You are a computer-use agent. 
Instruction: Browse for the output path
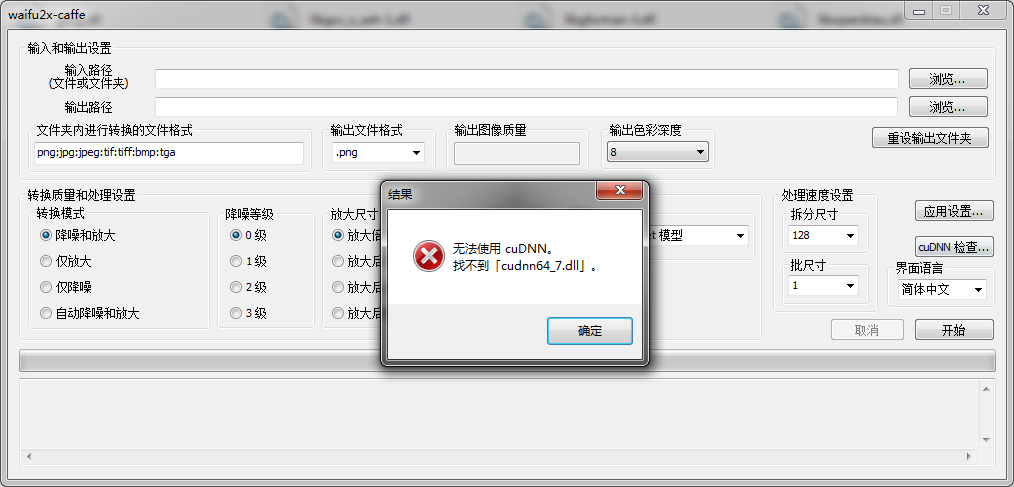[x=948, y=107]
